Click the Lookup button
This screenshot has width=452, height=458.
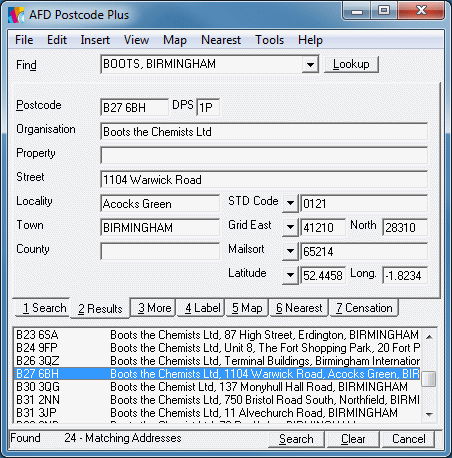351,64
